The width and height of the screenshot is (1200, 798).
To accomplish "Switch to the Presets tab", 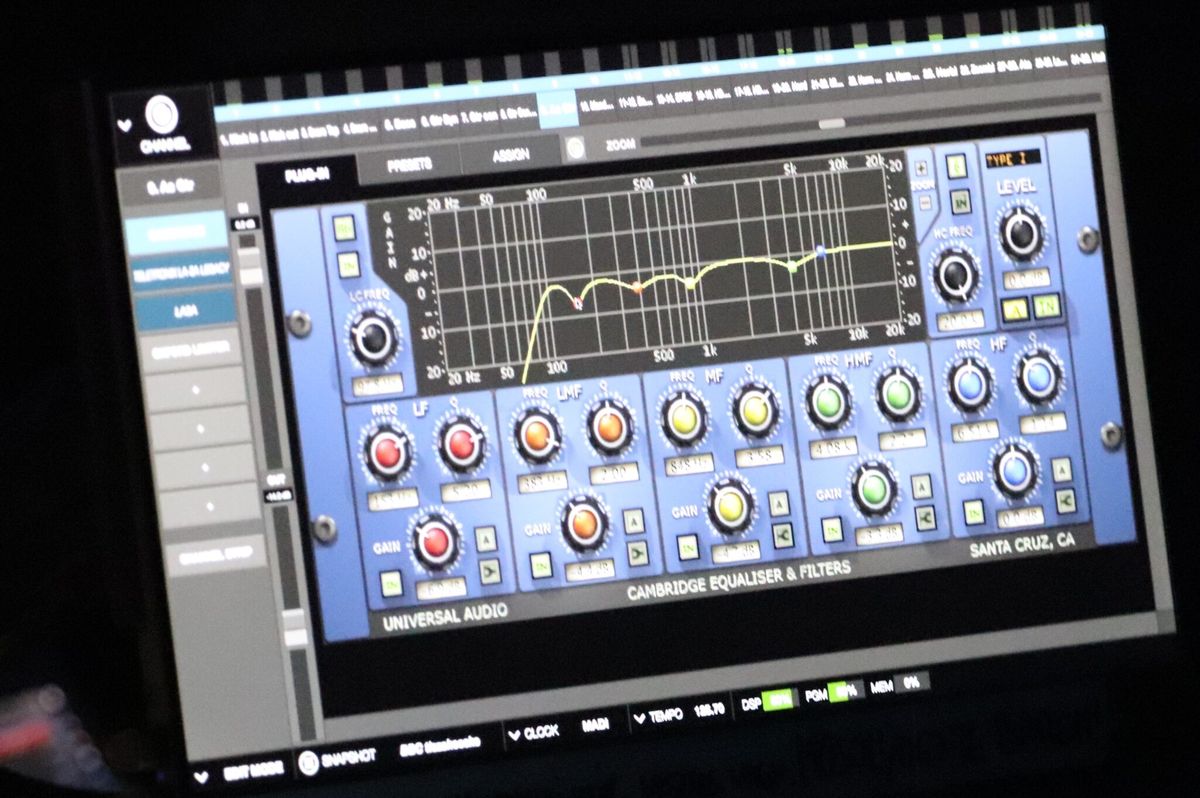I will (x=408, y=164).
